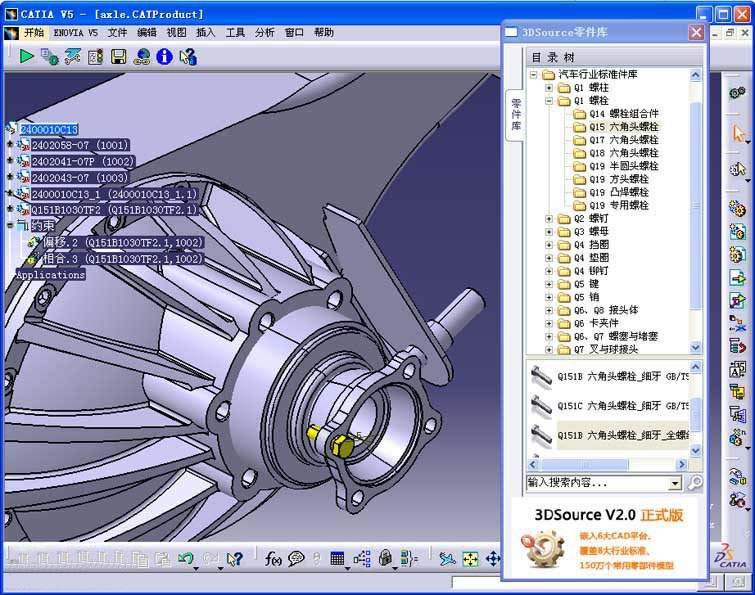Open the ENOVIA V5 menu
This screenshot has width=755, height=595.
point(76,33)
